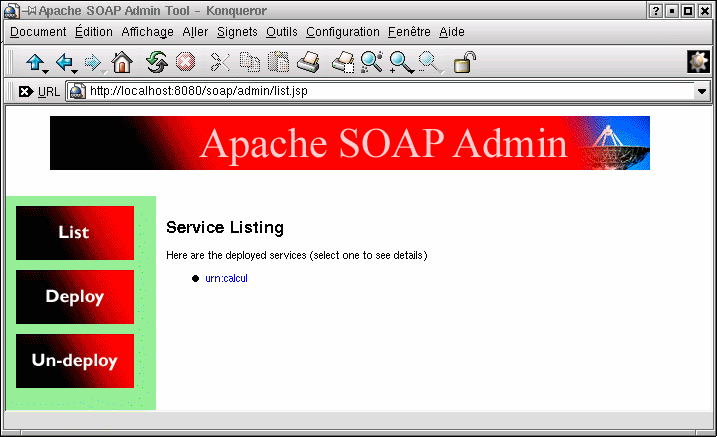
Task: Click the page favicon in the URL bar
Action: [78, 91]
